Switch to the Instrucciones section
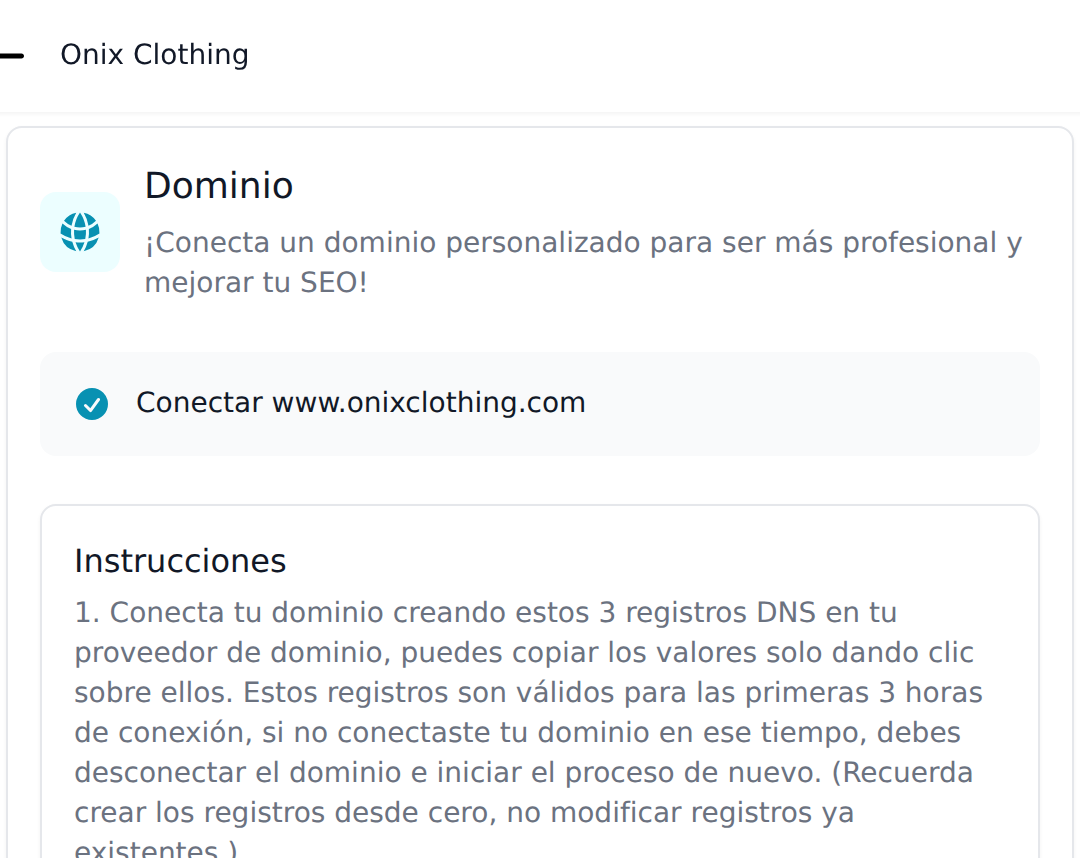Image resolution: width=1080 pixels, height=858 pixels. pos(180,561)
